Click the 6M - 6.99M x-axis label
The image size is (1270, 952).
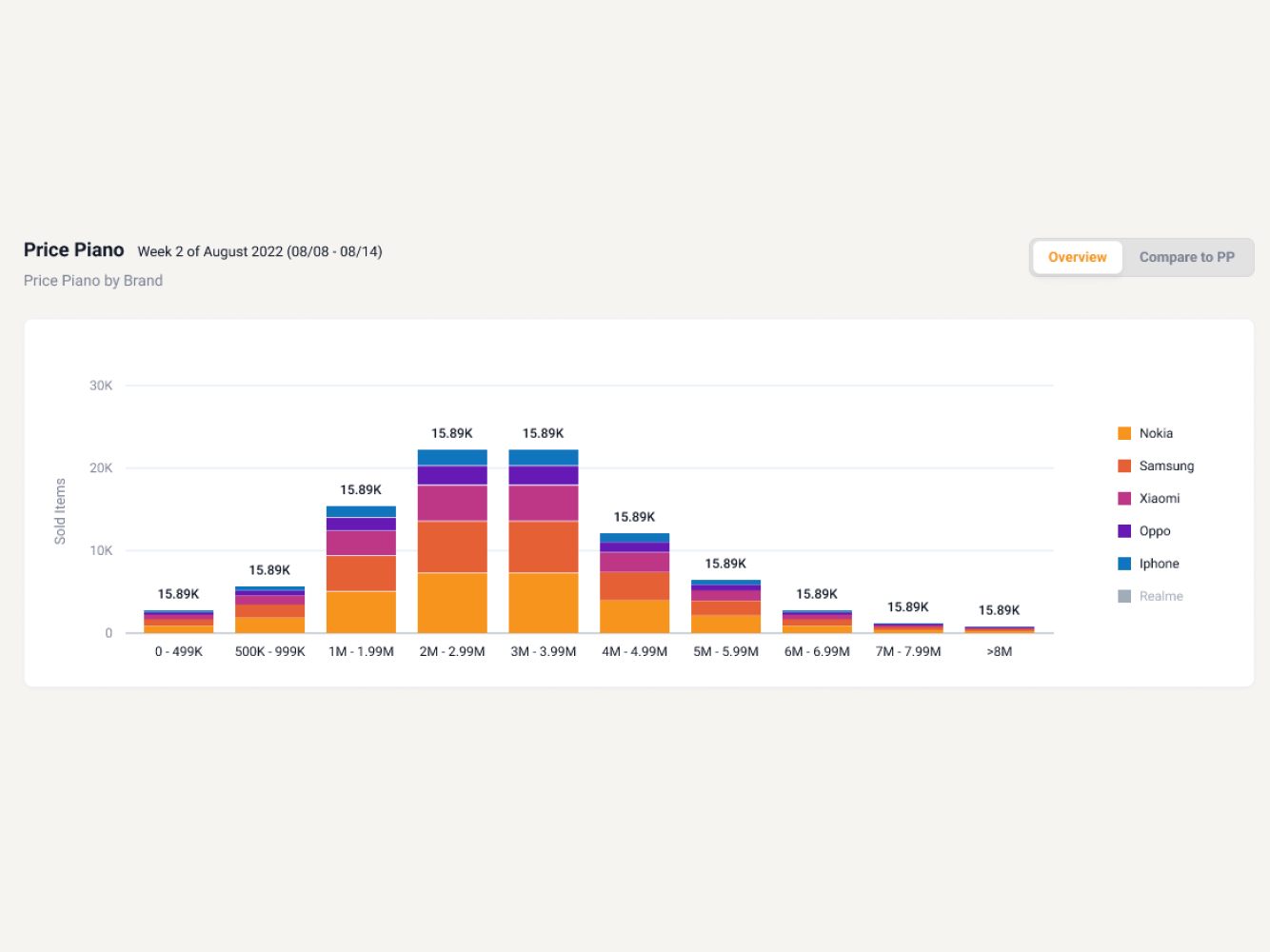coord(817,651)
